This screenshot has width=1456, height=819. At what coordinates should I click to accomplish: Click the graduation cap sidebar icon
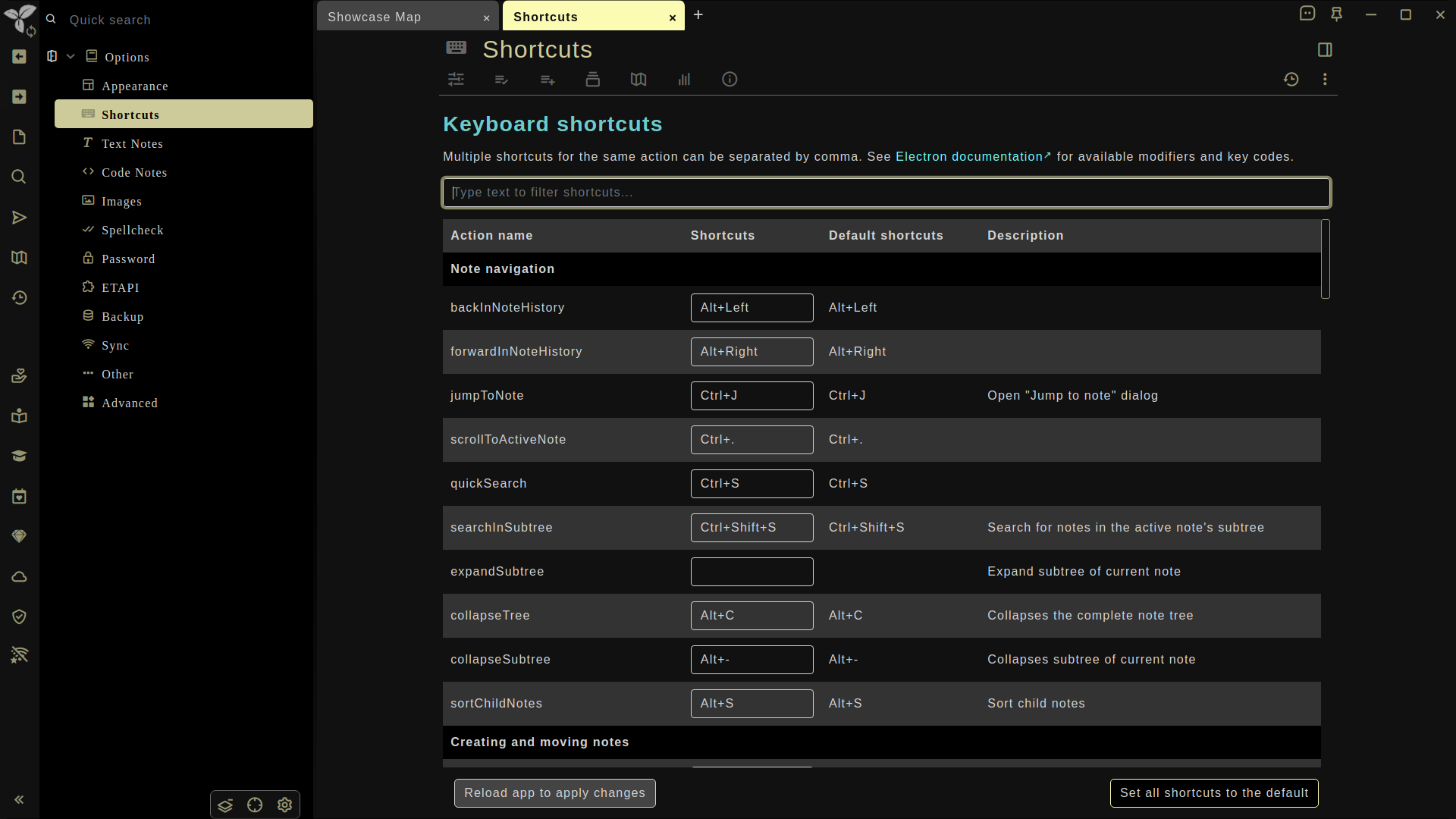point(20,457)
